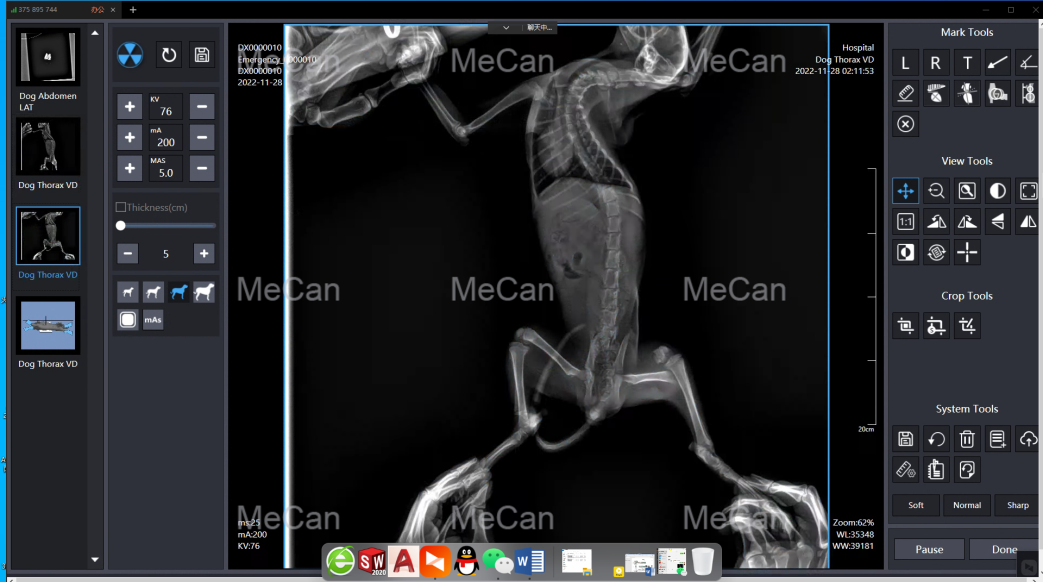Click the refresh arrow in exposure panel
Image resolution: width=1043 pixels, height=582 pixels.
pyautogui.click(x=169, y=55)
